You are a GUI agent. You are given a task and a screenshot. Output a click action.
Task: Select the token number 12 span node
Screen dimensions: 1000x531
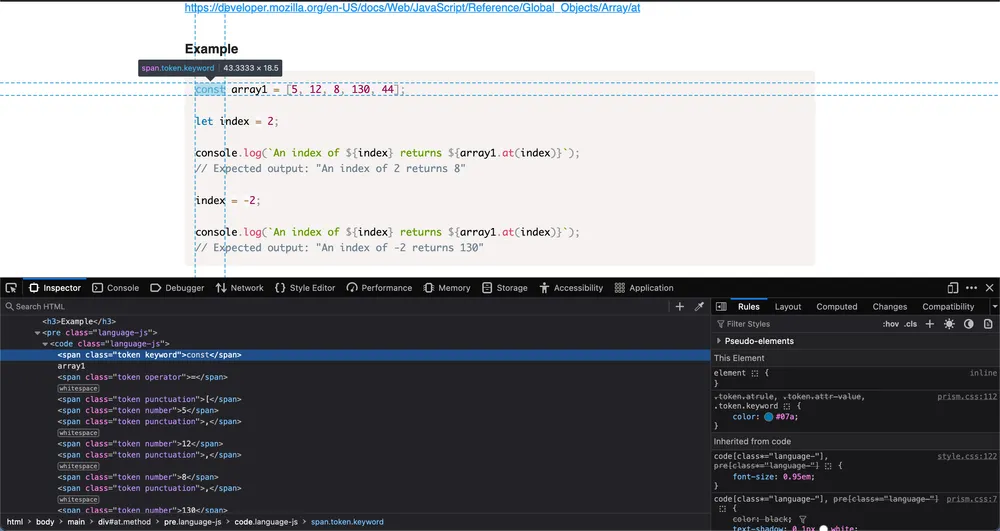pos(140,444)
